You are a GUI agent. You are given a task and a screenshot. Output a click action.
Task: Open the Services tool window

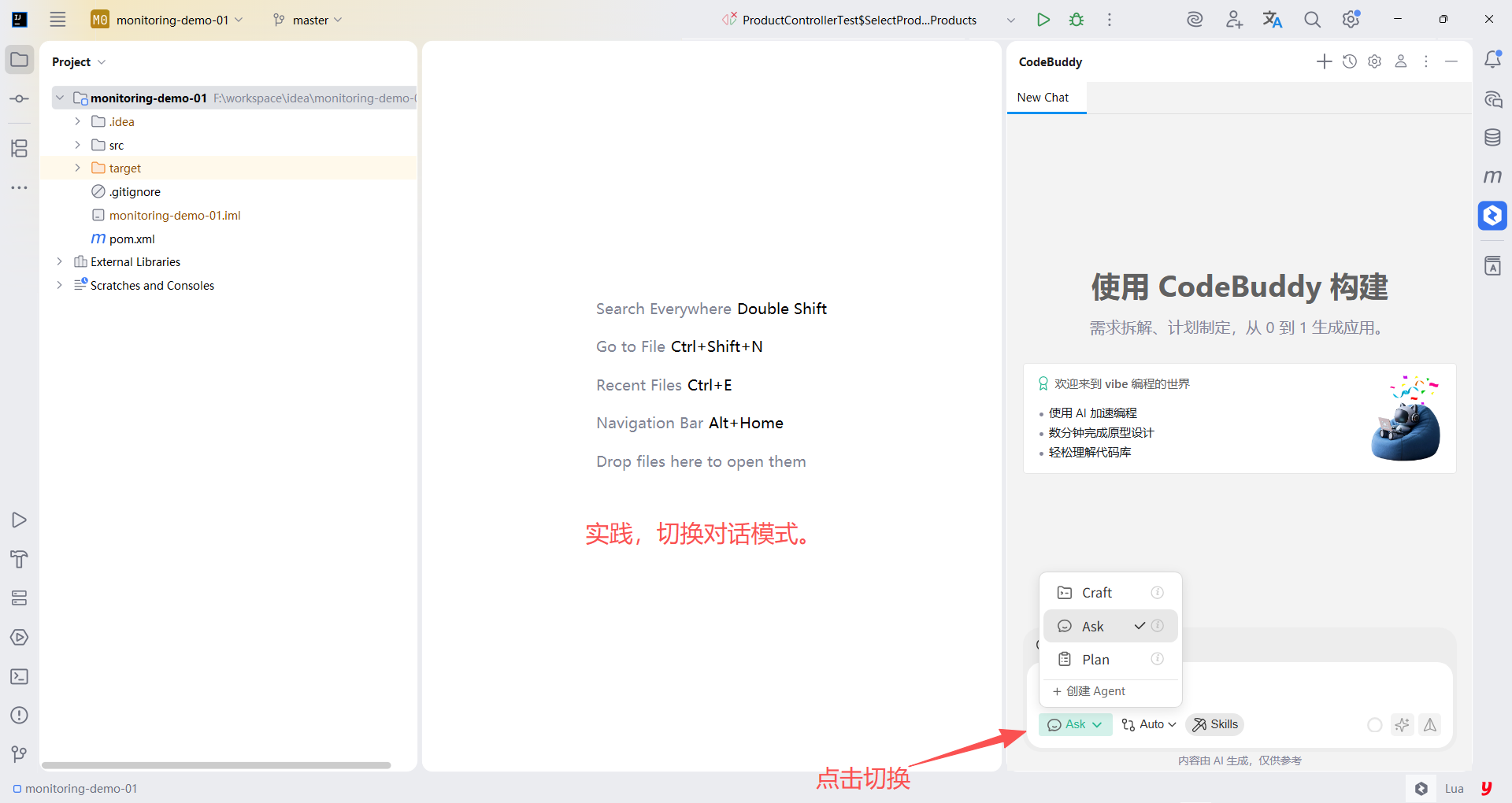point(20,598)
